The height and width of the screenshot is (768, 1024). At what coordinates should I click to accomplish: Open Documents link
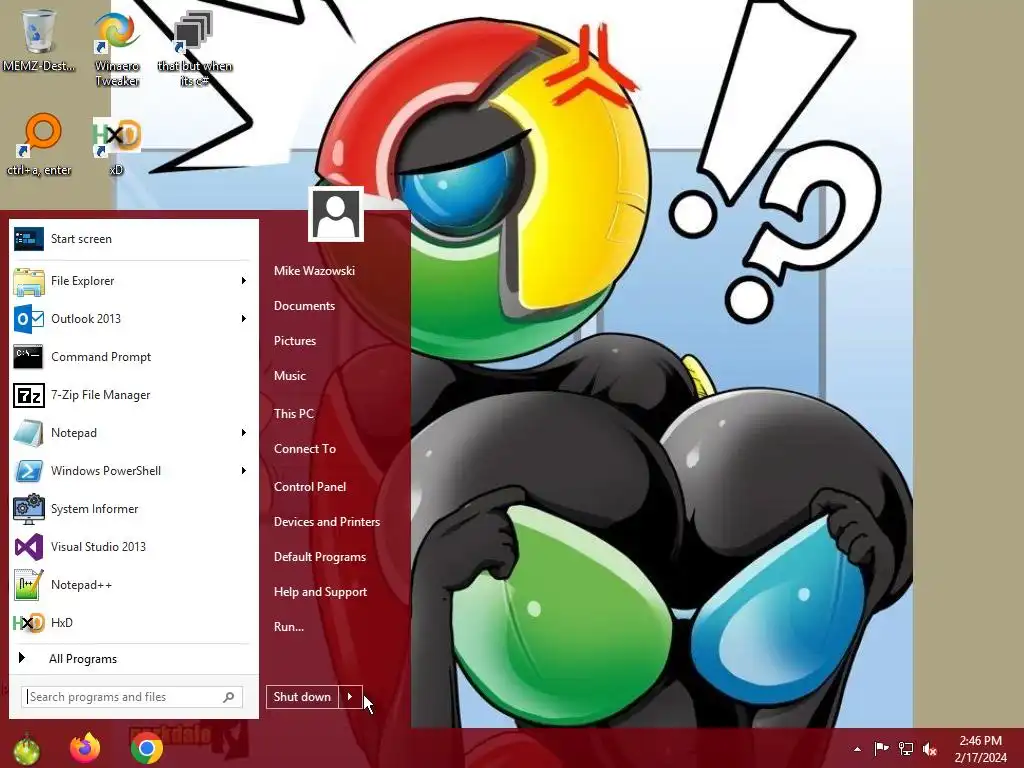(304, 306)
